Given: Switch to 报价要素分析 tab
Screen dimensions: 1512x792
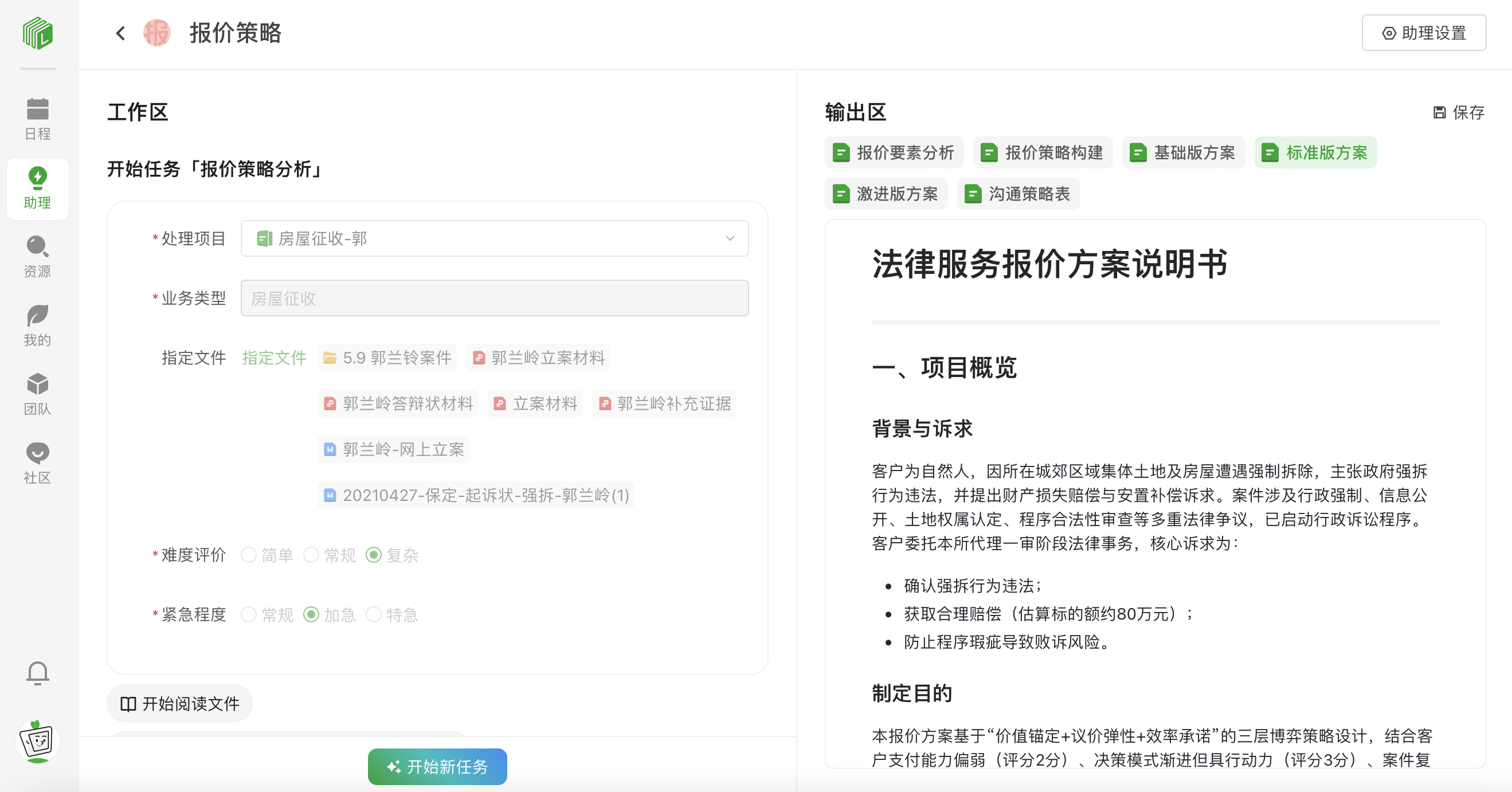Looking at the screenshot, I should (x=894, y=152).
